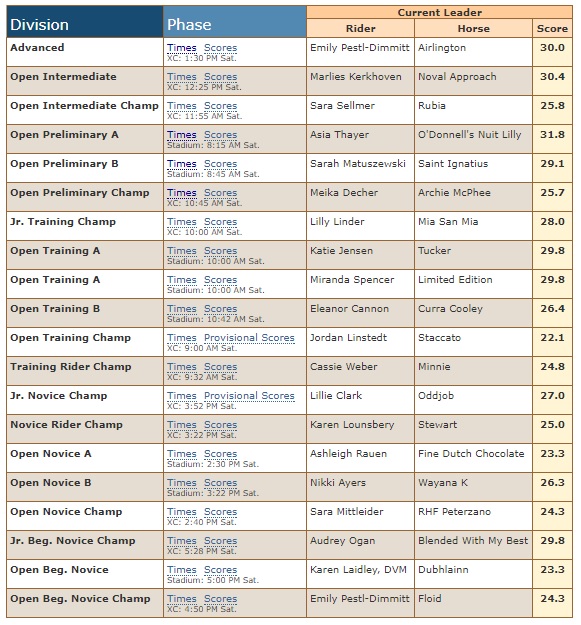Select rider name Marlies Kerkhoven
This screenshot has width=581, height=625.
click(356, 77)
